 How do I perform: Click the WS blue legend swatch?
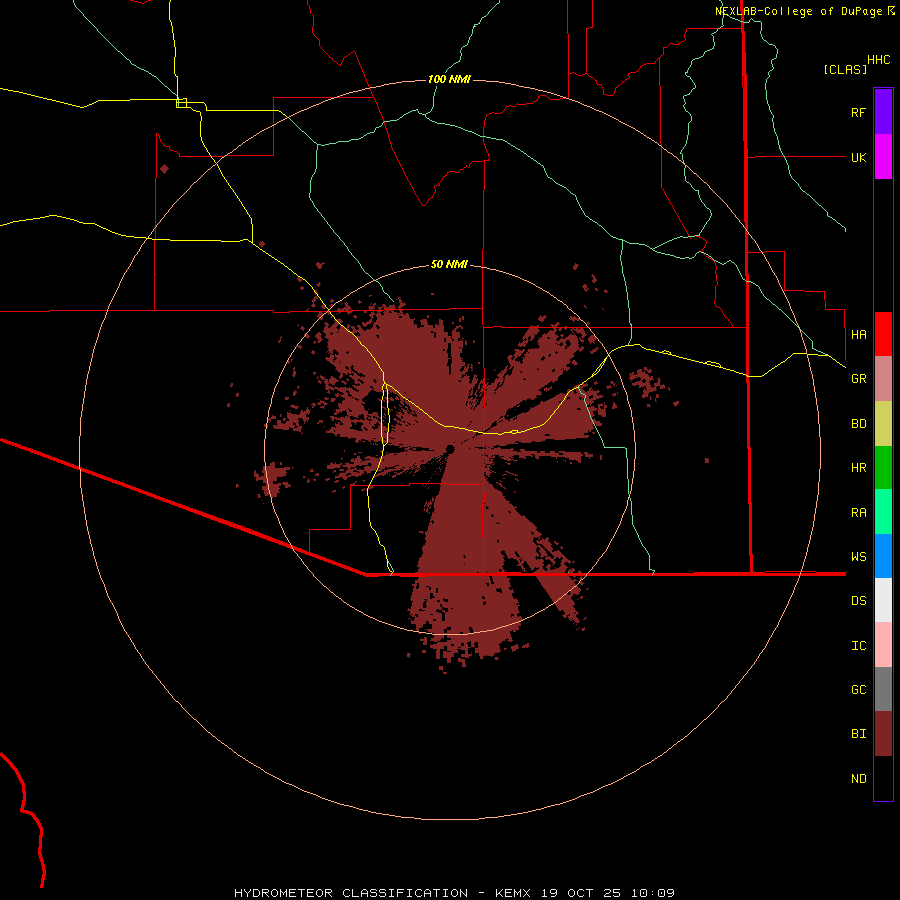(x=883, y=556)
